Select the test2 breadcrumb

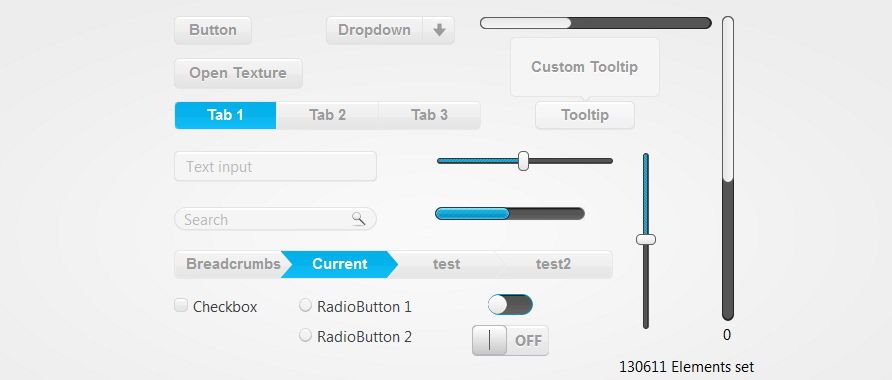pyautogui.click(x=553, y=265)
